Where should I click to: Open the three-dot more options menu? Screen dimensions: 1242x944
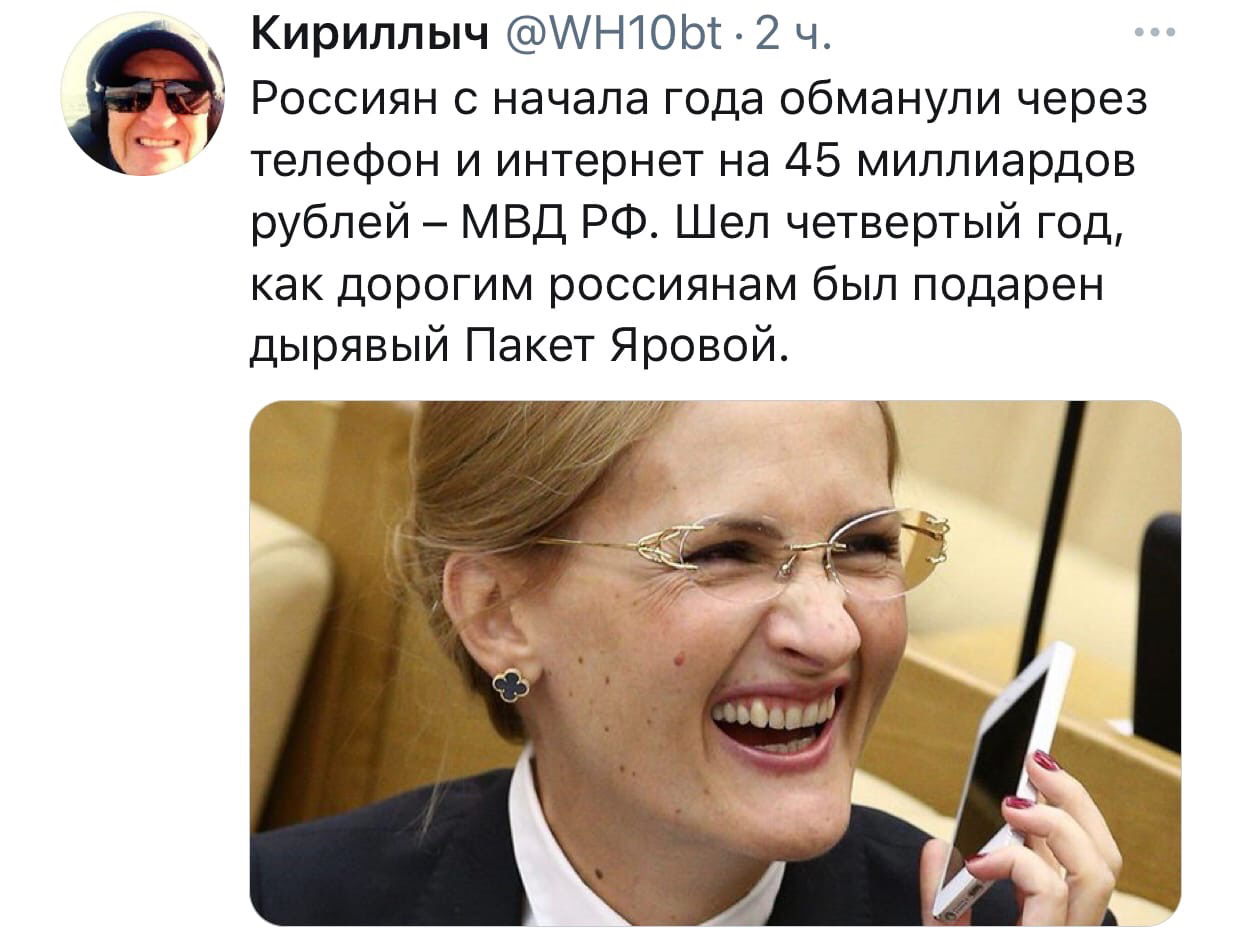[x=1156, y=32]
